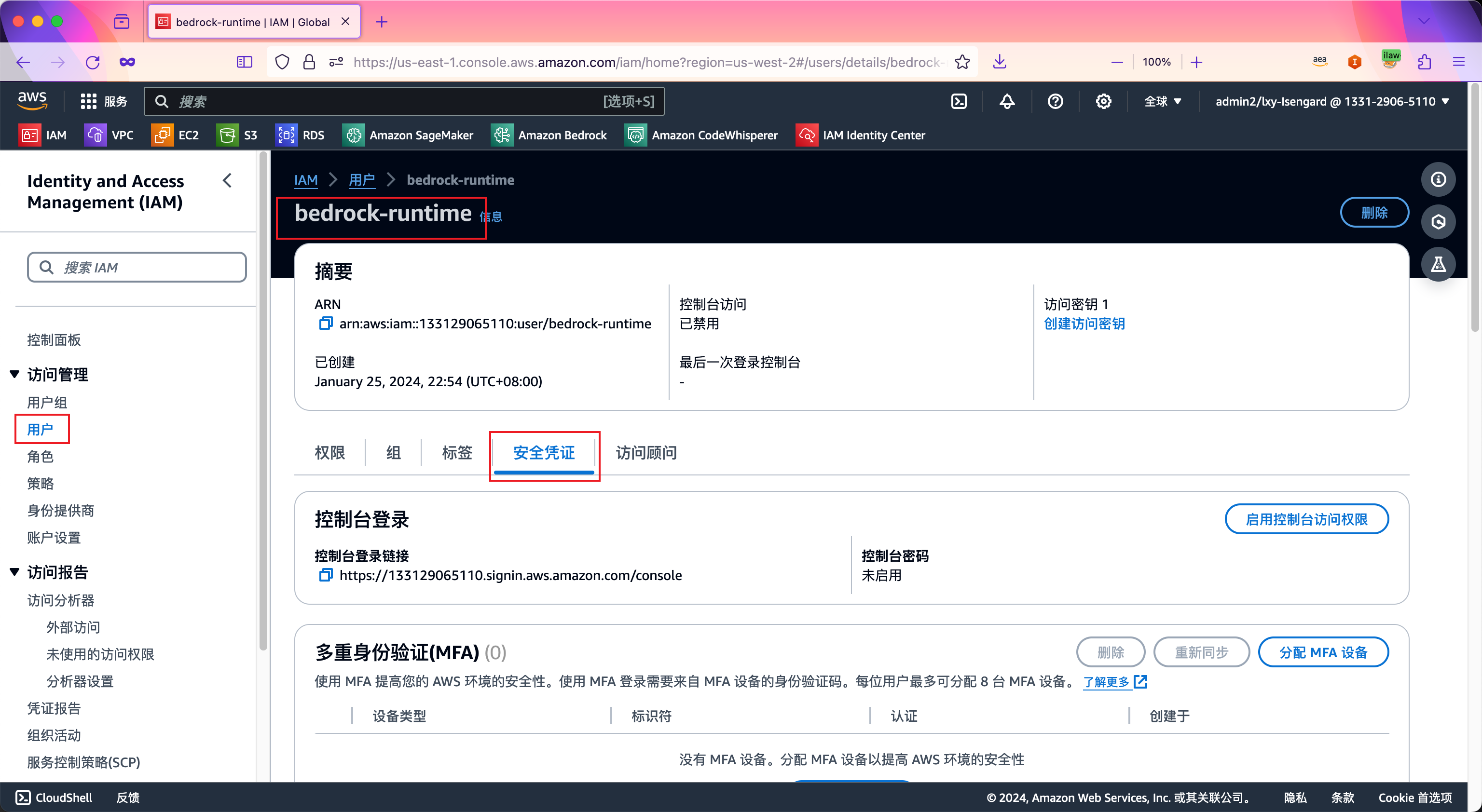
Task: Open 策略 in the sidebar
Action: tap(40, 483)
